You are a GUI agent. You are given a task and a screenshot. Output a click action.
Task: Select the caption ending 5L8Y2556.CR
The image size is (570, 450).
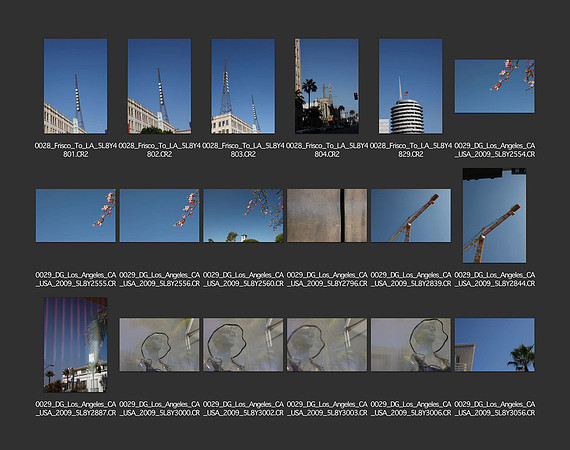coord(159,279)
